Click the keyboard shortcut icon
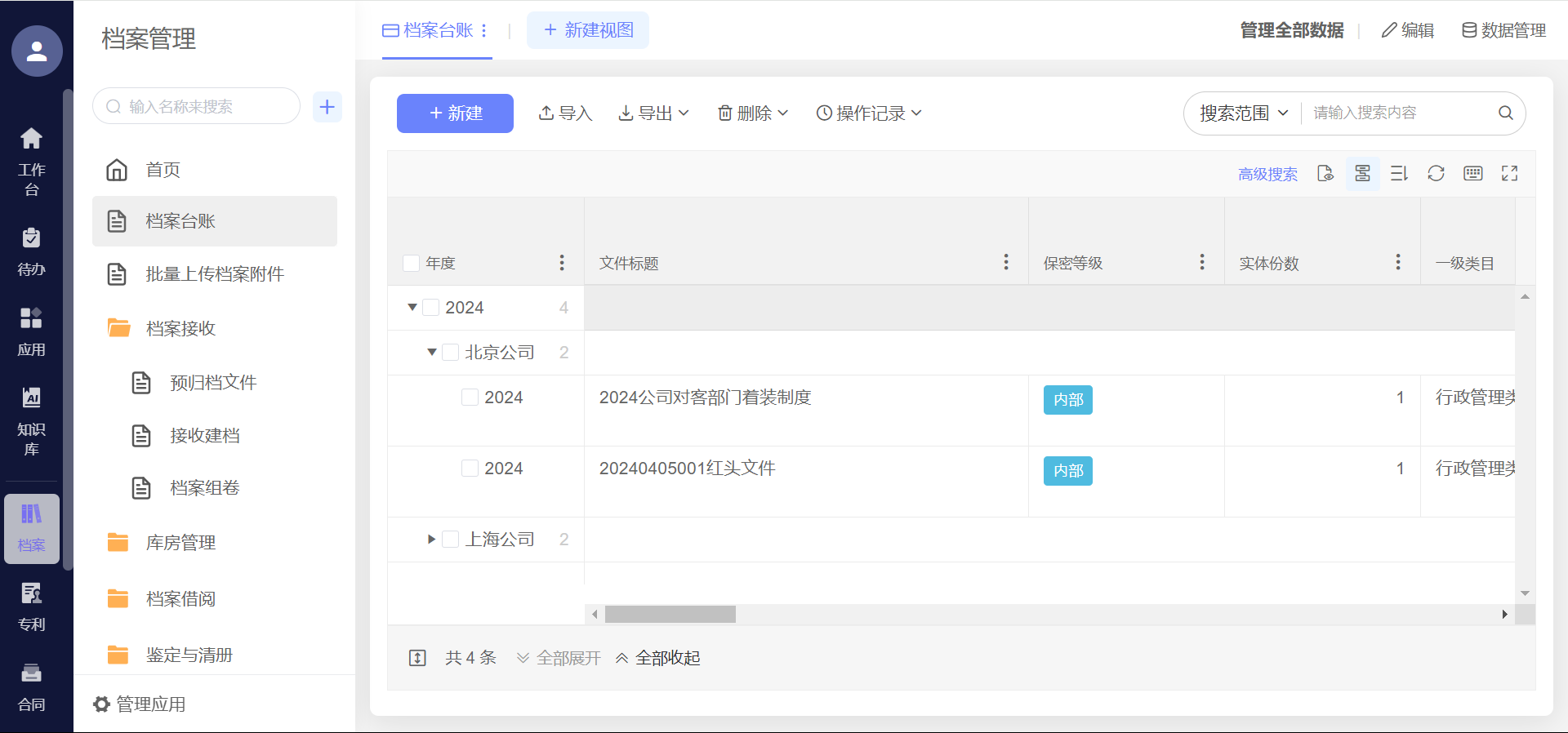This screenshot has height=733, width=1568. click(x=1472, y=173)
